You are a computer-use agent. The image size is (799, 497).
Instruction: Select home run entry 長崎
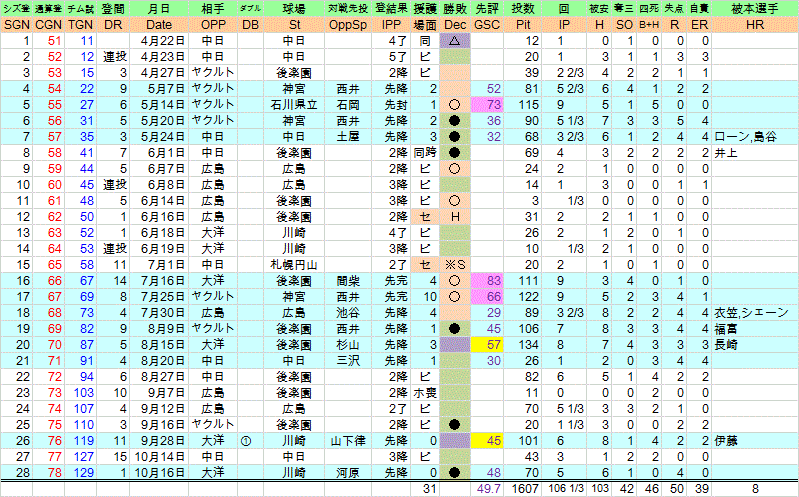pos(726,345)
